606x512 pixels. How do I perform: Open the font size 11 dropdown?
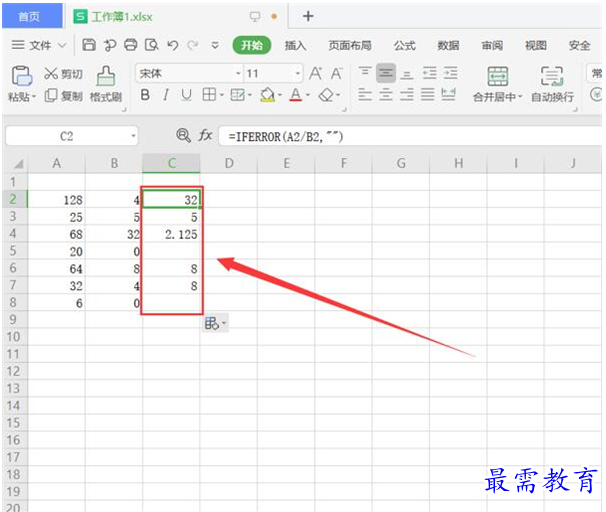(x=298, y=73)
